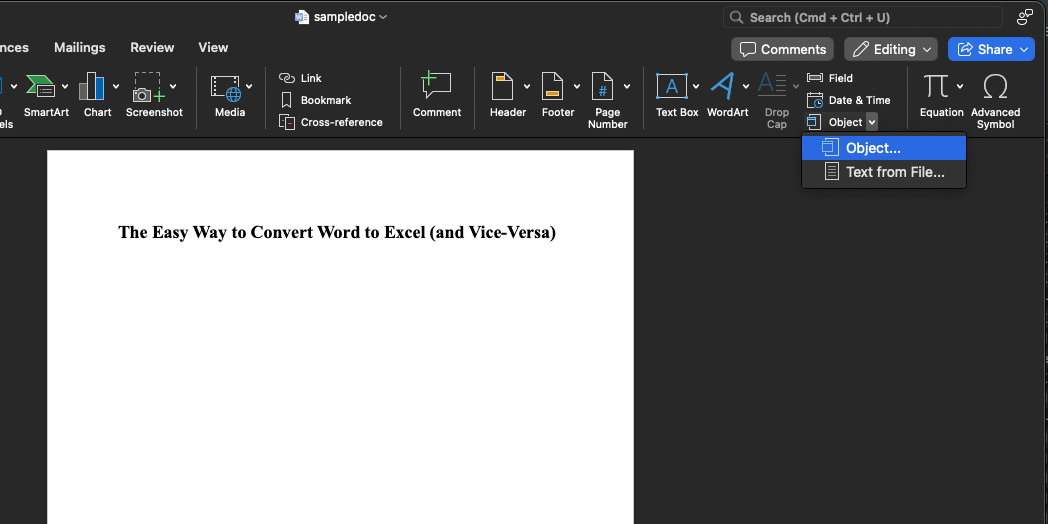
Task: Click the Equation pi icon
Action: 936,87
